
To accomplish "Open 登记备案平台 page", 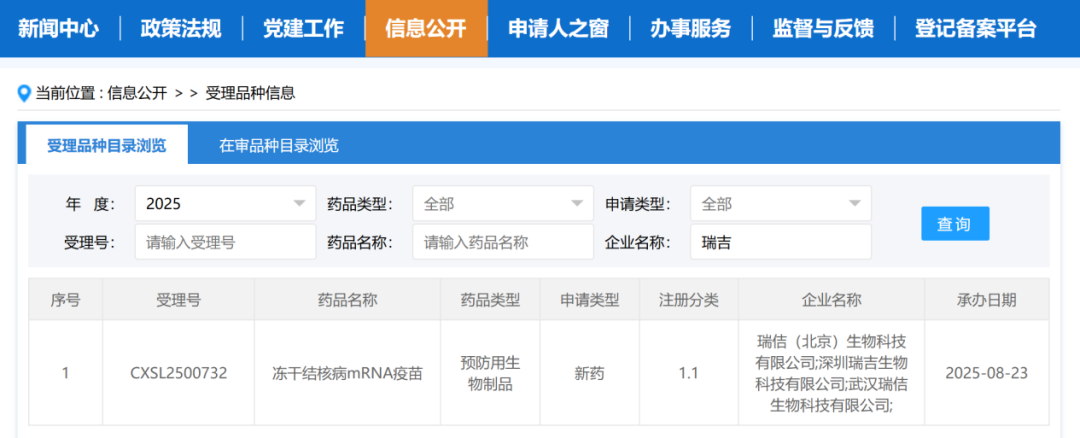I will (x=975, y=28).
